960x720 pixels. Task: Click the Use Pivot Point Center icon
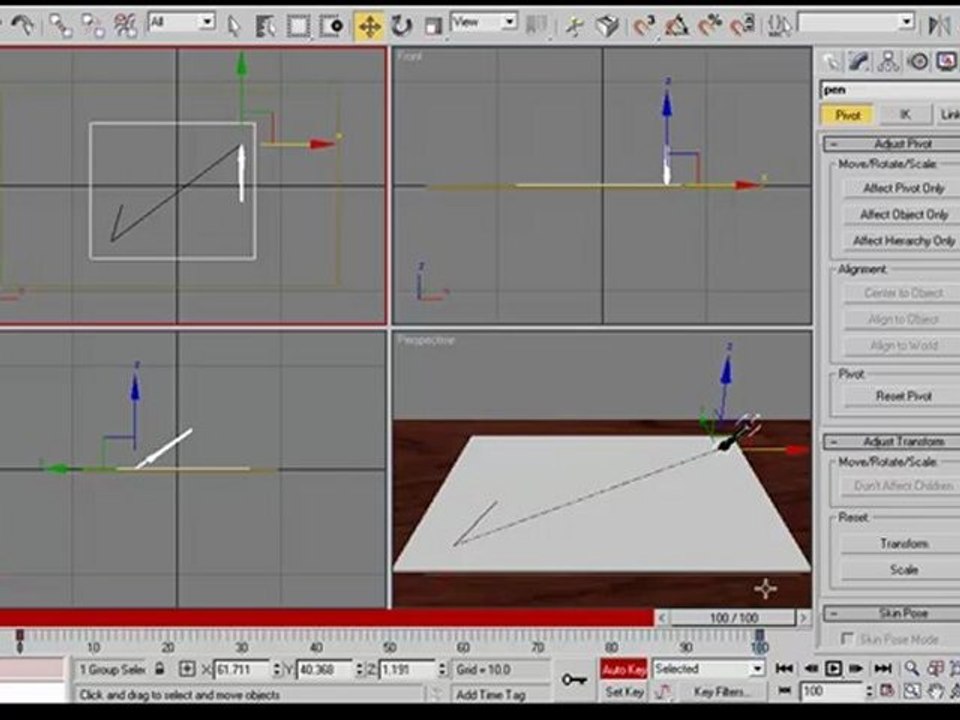[537, 26]
